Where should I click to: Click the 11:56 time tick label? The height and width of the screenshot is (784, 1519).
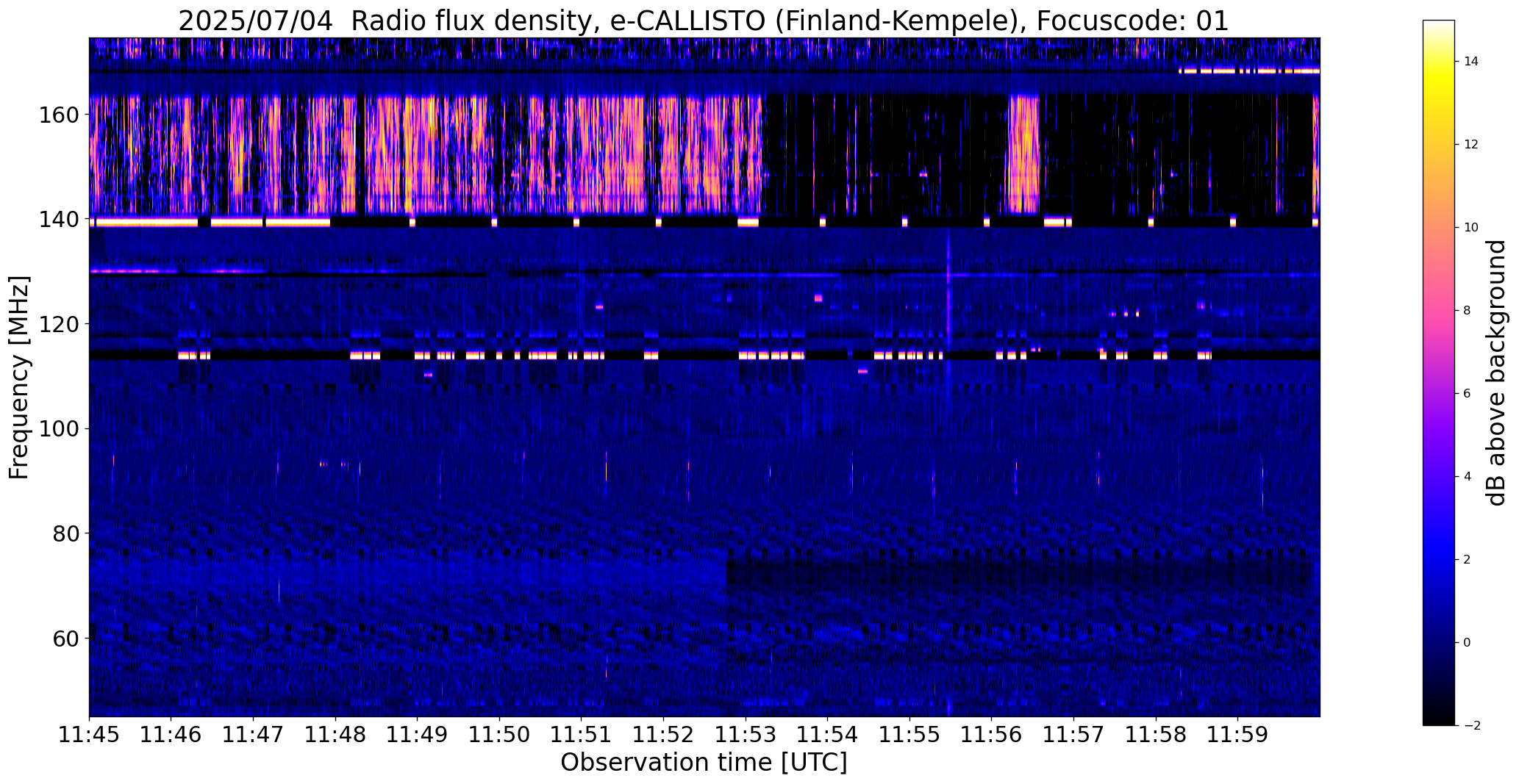pyautogui.click(x=991, y=735)
